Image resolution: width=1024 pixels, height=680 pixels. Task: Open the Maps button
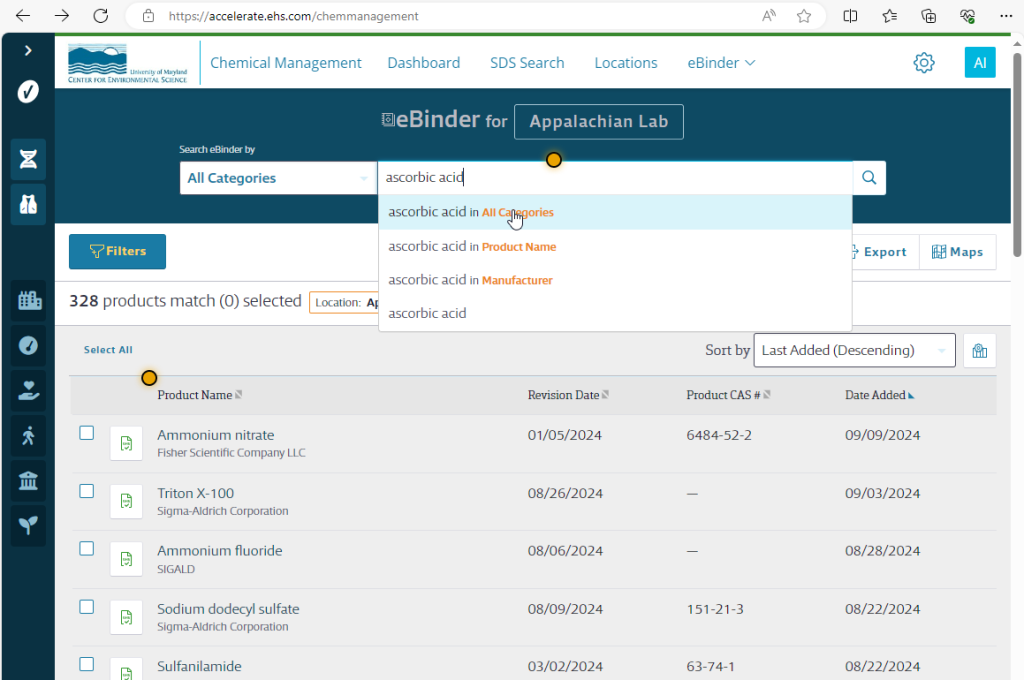957,252
